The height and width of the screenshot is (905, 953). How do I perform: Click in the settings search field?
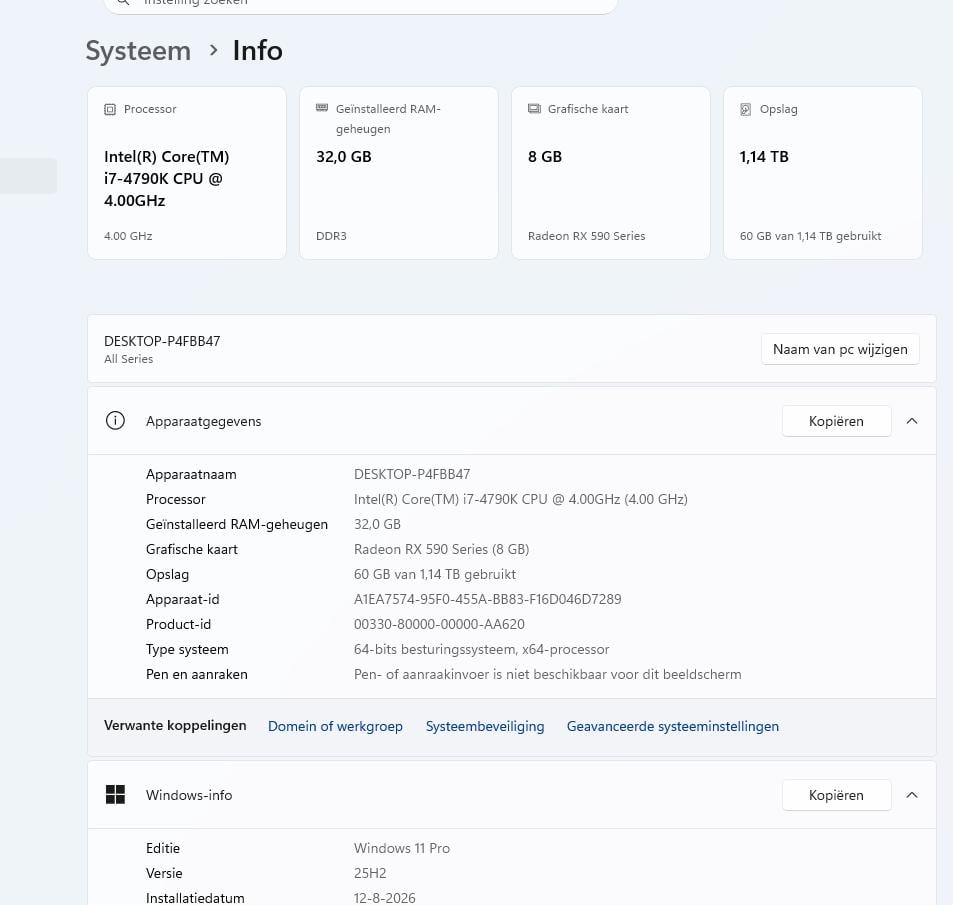(x=360, y=4)
